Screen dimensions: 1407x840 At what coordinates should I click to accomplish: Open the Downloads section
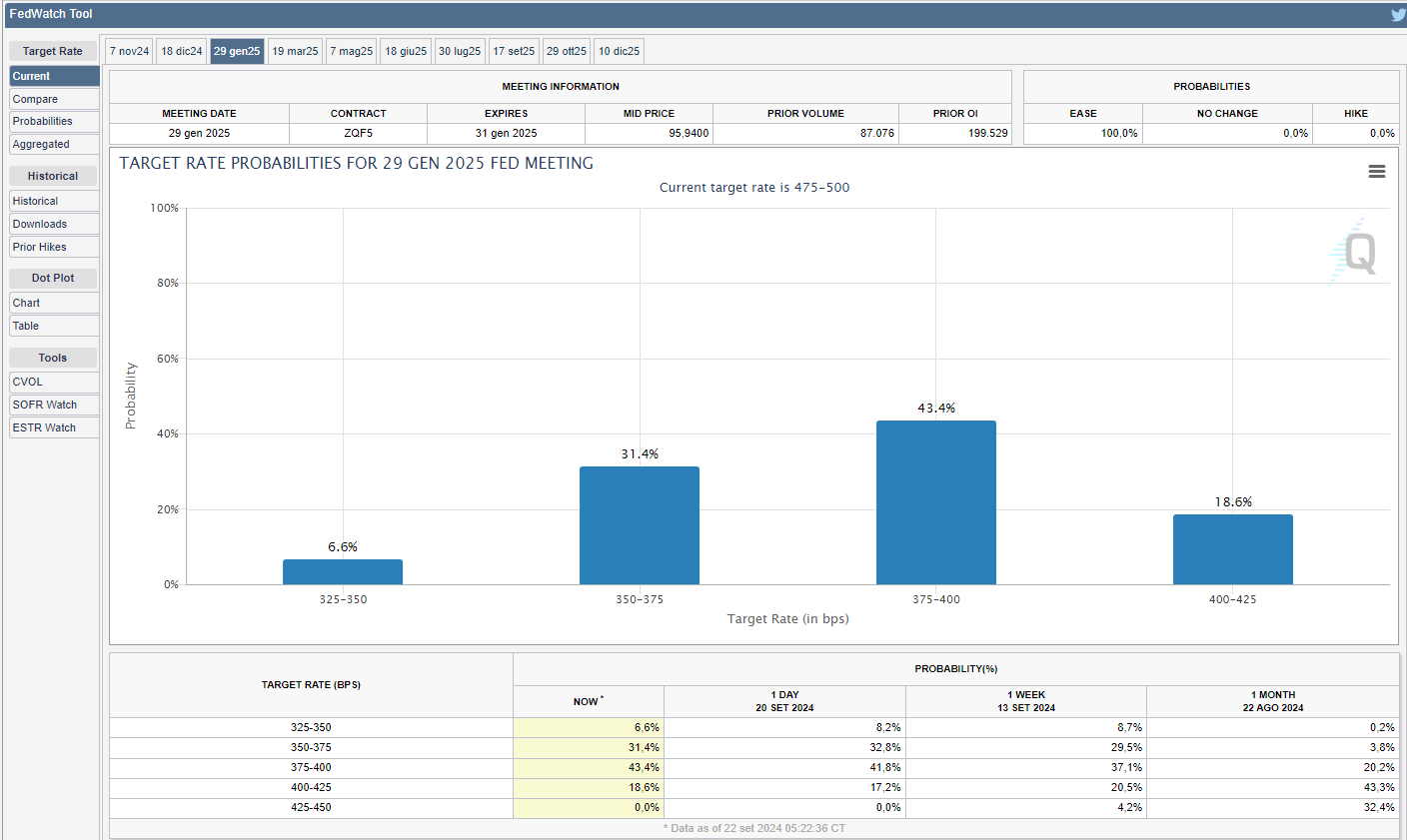[x=54, y=224]
